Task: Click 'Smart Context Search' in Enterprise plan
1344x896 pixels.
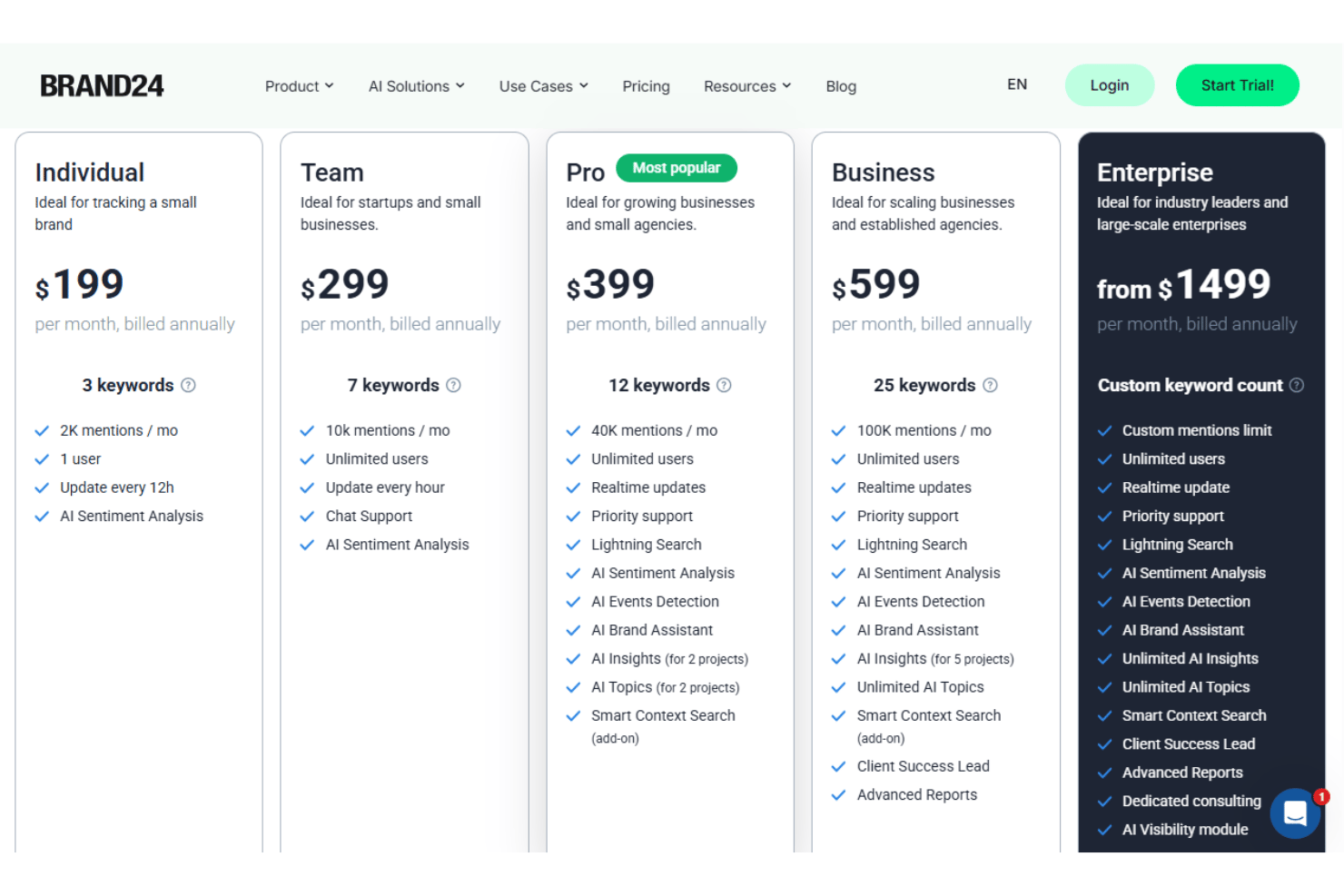Action: click(1194, 715)
